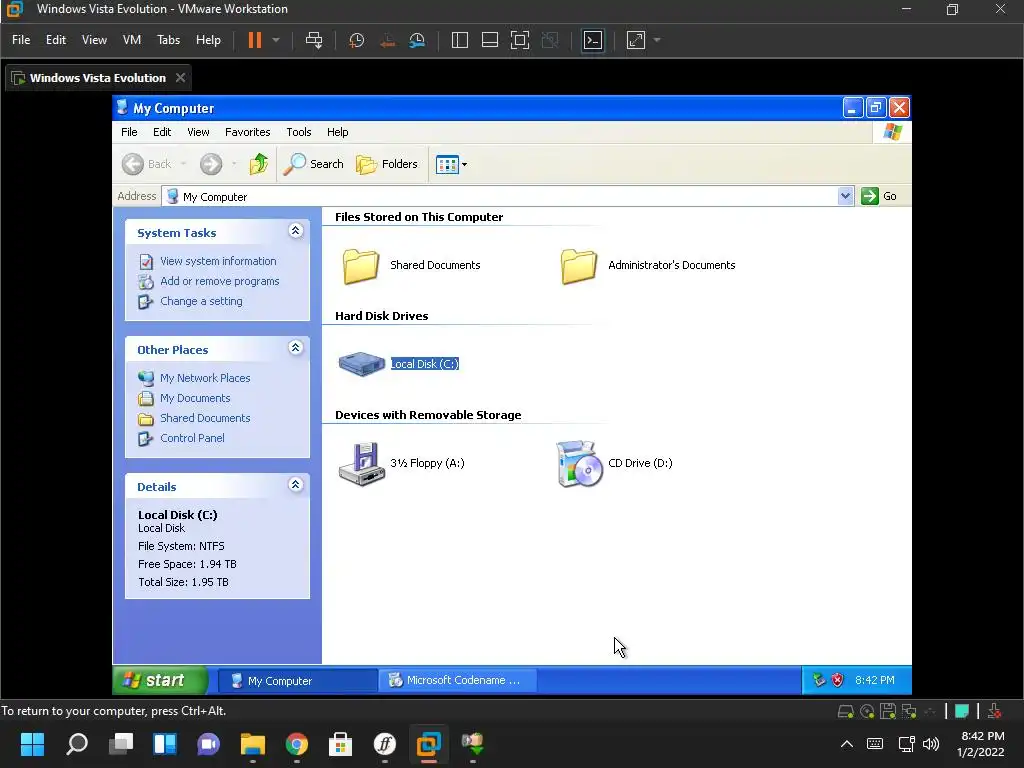Open VMware Workstation's View menu

[94, 40]
